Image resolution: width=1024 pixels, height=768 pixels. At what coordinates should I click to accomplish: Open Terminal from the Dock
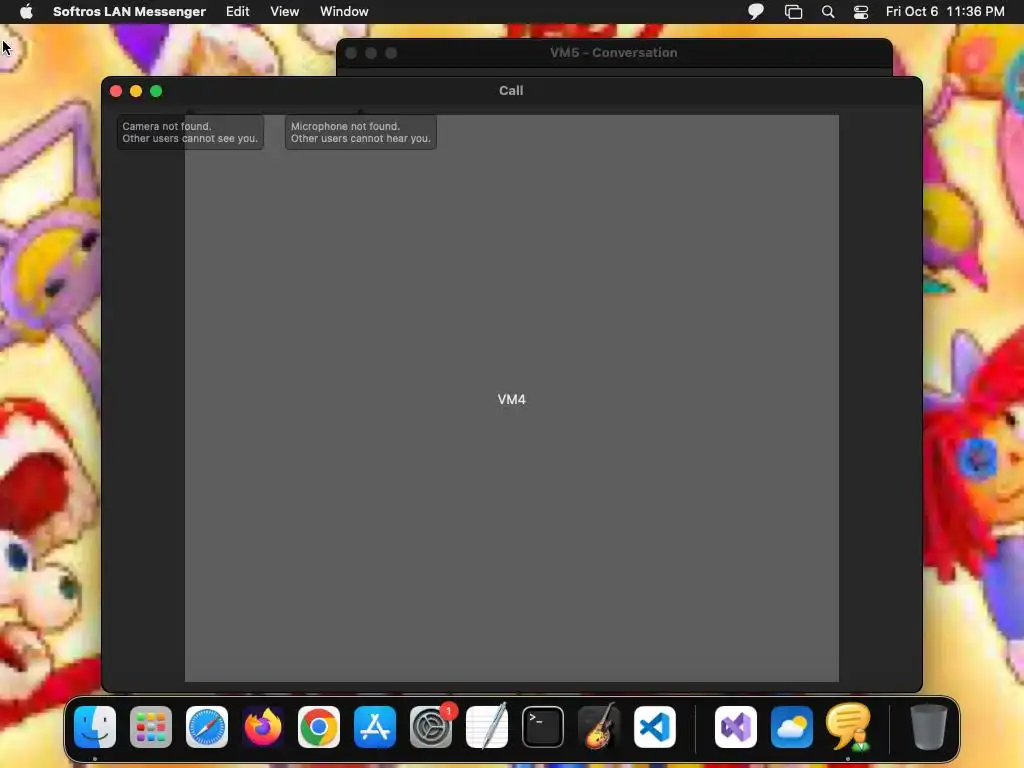tap(543, 726)
